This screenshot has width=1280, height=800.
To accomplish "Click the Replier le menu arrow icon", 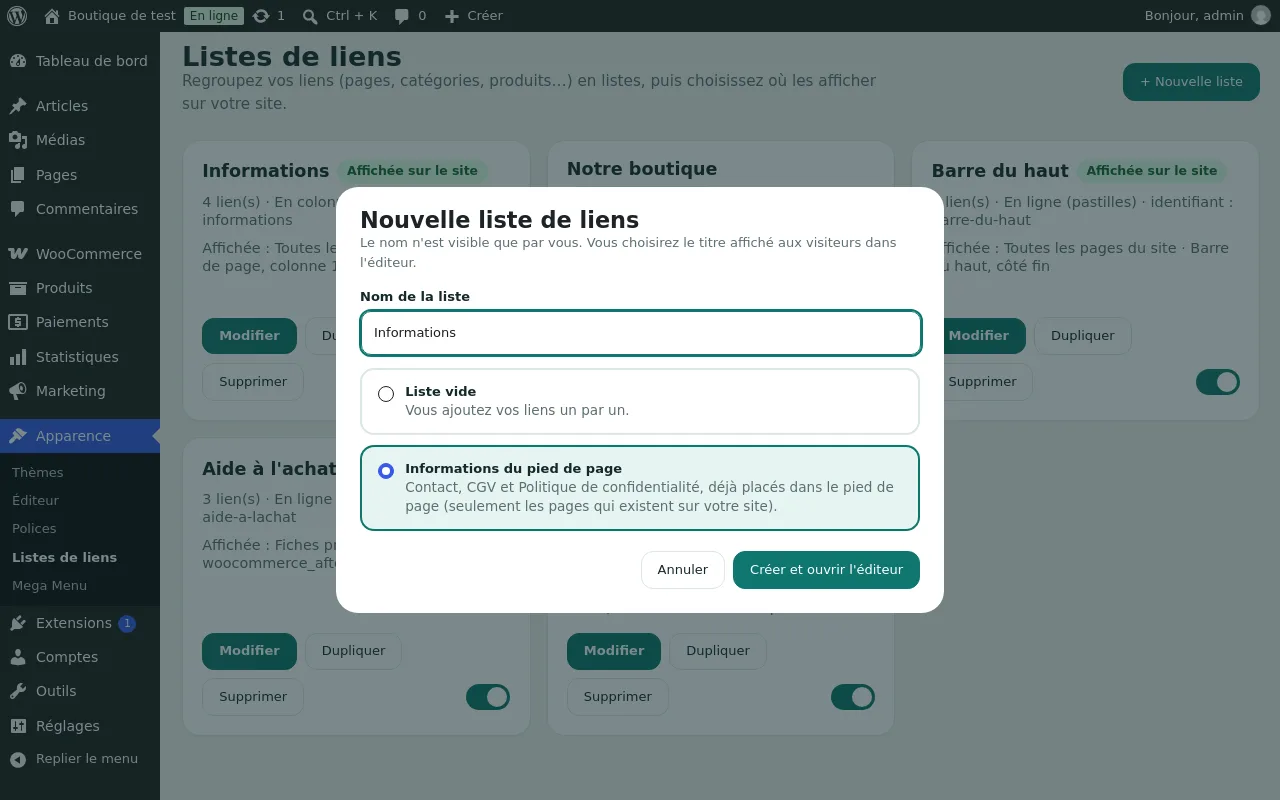I will click(x=18, y=759).
